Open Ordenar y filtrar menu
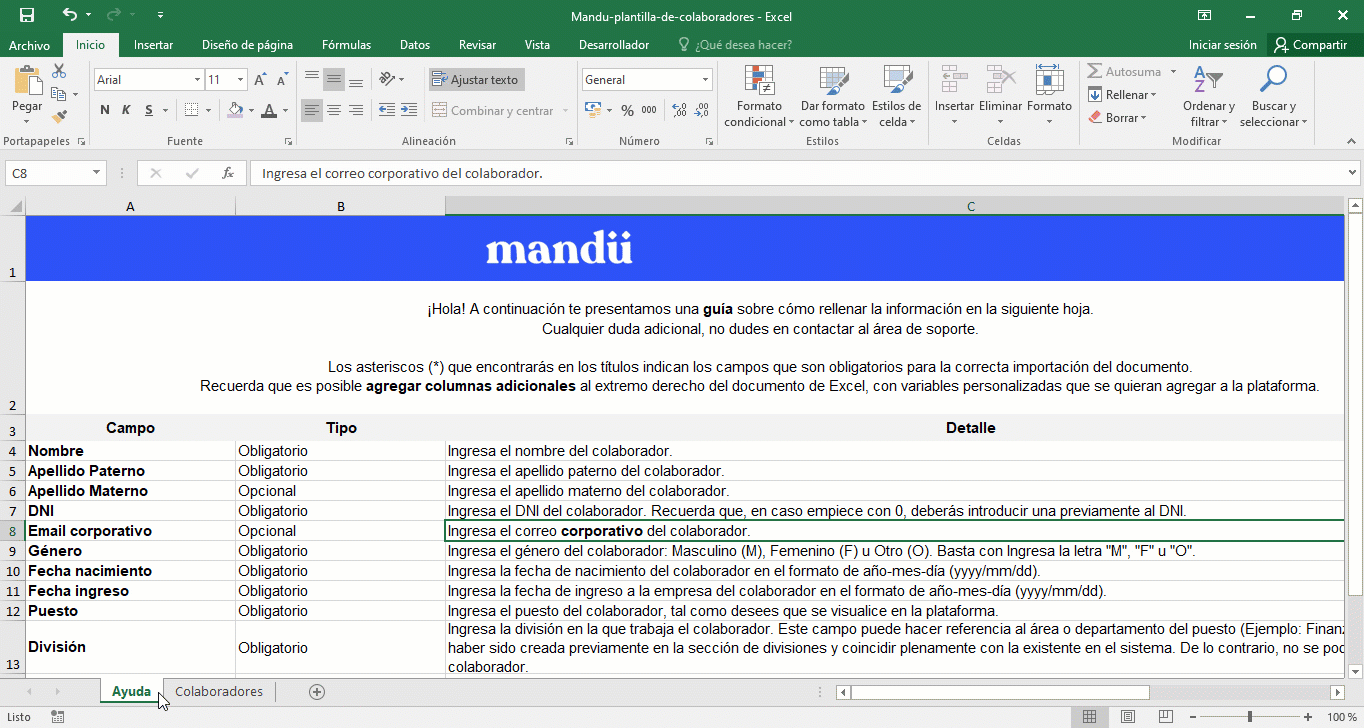Viewport: 1364px width, 728px height. (1208, 97)
